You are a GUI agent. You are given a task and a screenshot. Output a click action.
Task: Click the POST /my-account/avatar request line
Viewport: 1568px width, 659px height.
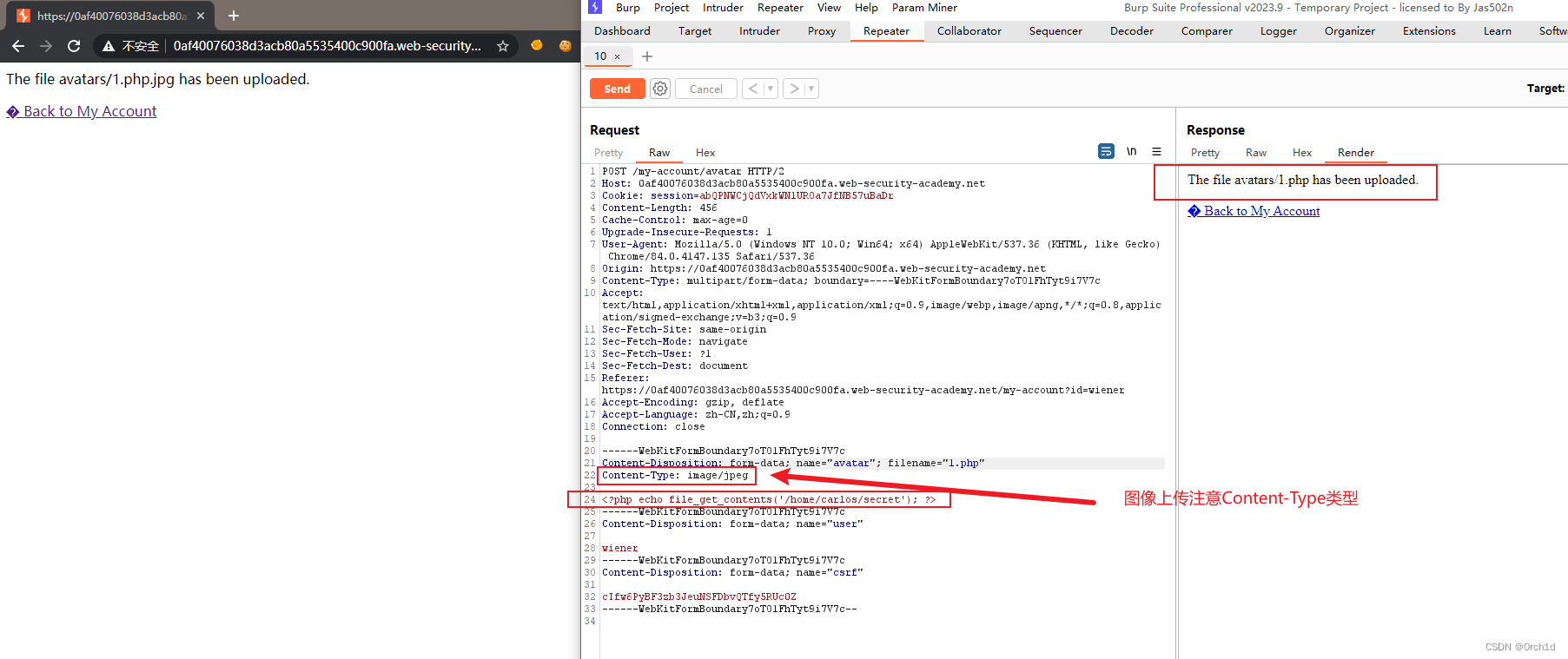tap(693, 171)
